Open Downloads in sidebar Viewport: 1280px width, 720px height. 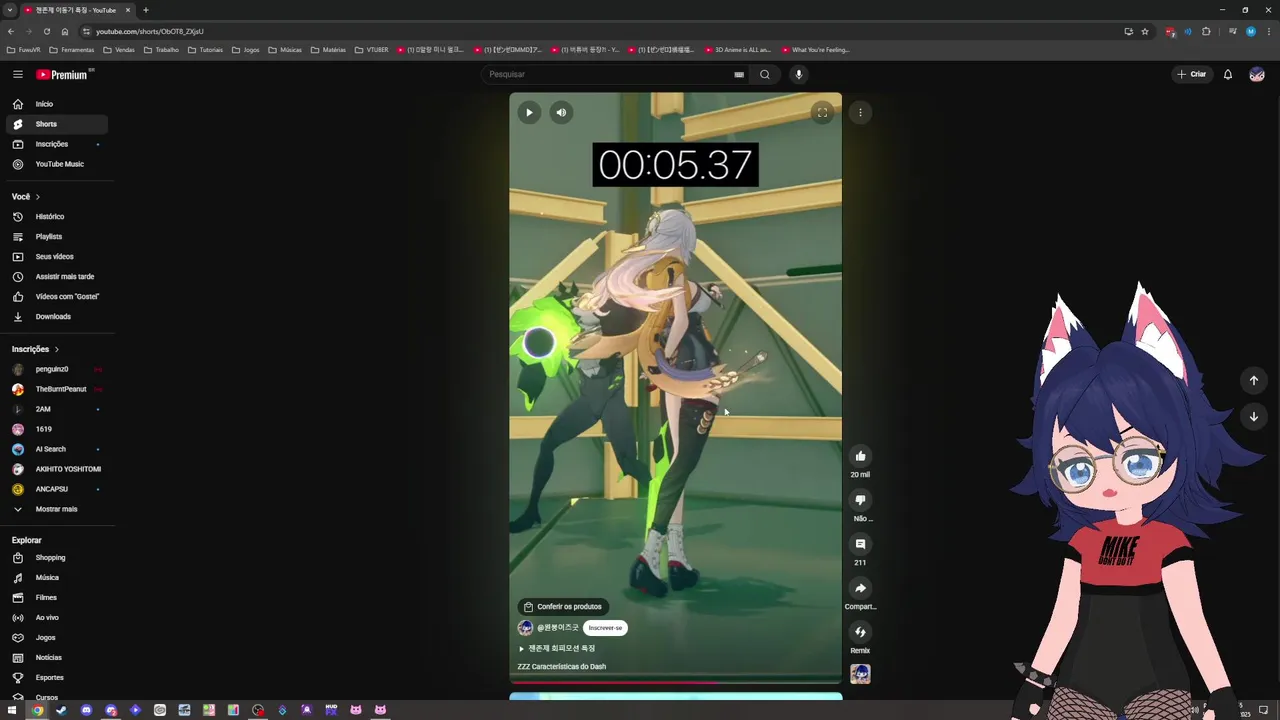(57, 317)
